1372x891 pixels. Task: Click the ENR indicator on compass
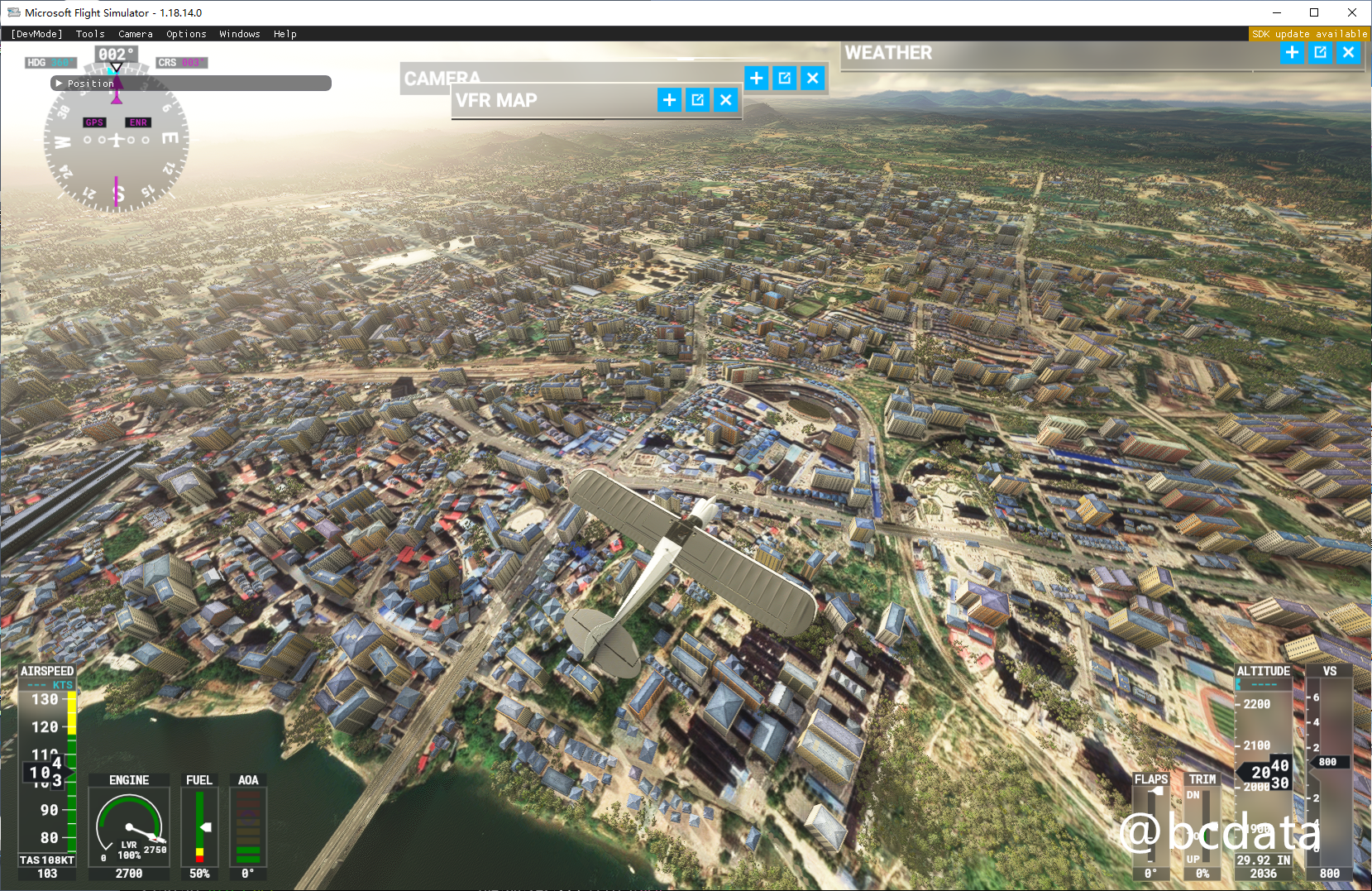coord(138,122)
